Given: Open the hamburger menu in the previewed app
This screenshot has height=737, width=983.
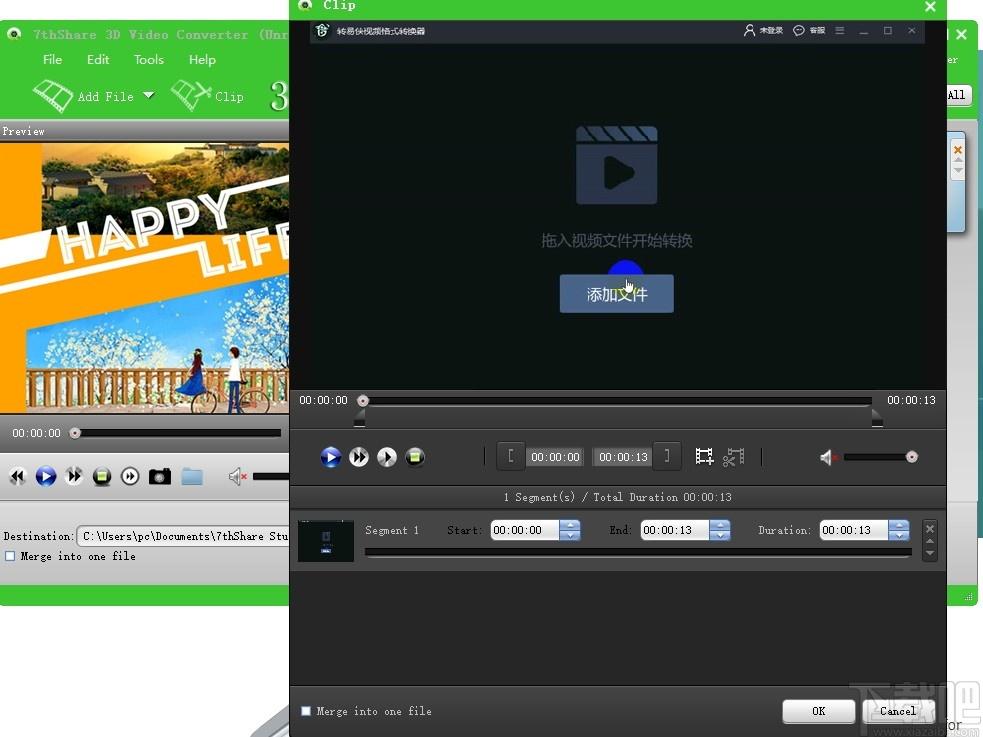Looking at the screenshot, I should [x=840, y=30].
